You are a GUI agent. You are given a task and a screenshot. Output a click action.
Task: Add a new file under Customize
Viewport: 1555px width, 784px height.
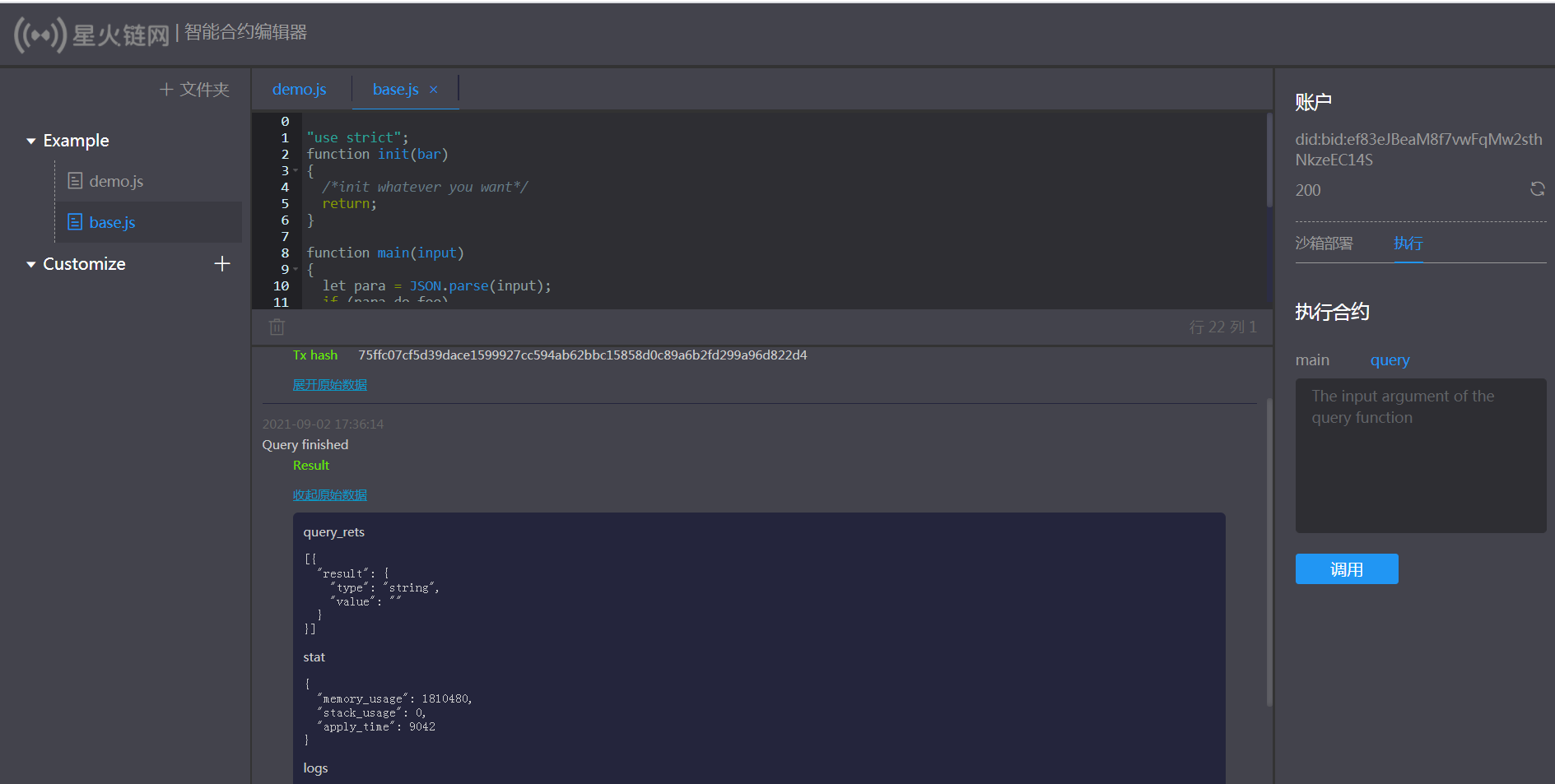pos(221,263)
